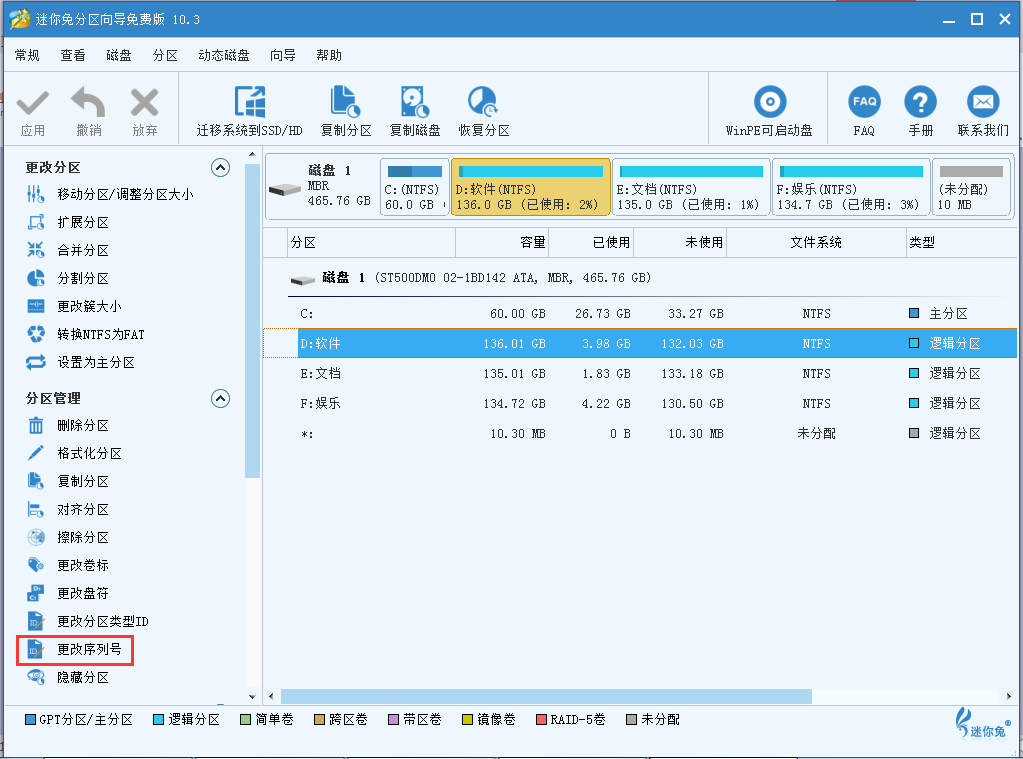Screen dimensions: 1023x759
Task: Select the F:娱乐 block in disk map
Action: 851,187
